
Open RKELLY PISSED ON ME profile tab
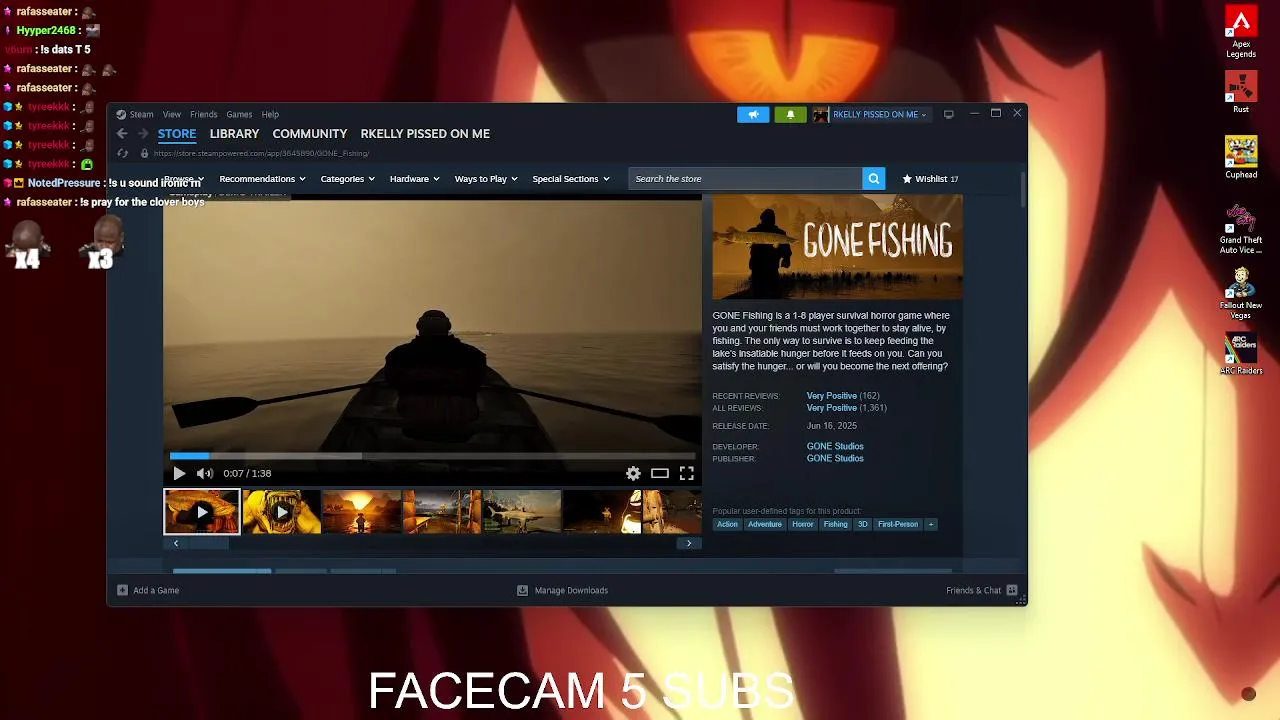(425, 133)
